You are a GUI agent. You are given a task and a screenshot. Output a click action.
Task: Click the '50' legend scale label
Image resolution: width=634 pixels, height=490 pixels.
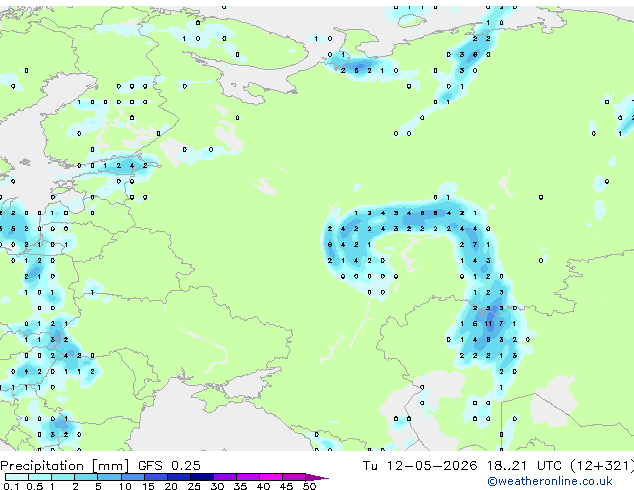pos(309,486)
